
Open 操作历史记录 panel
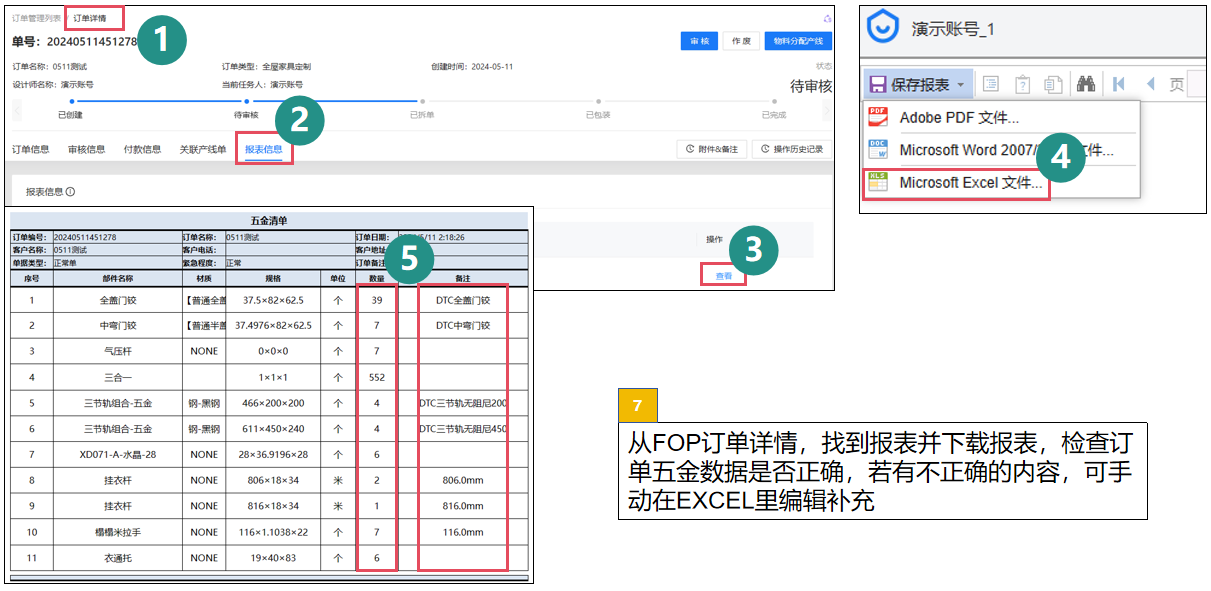[x=791, y=149]
